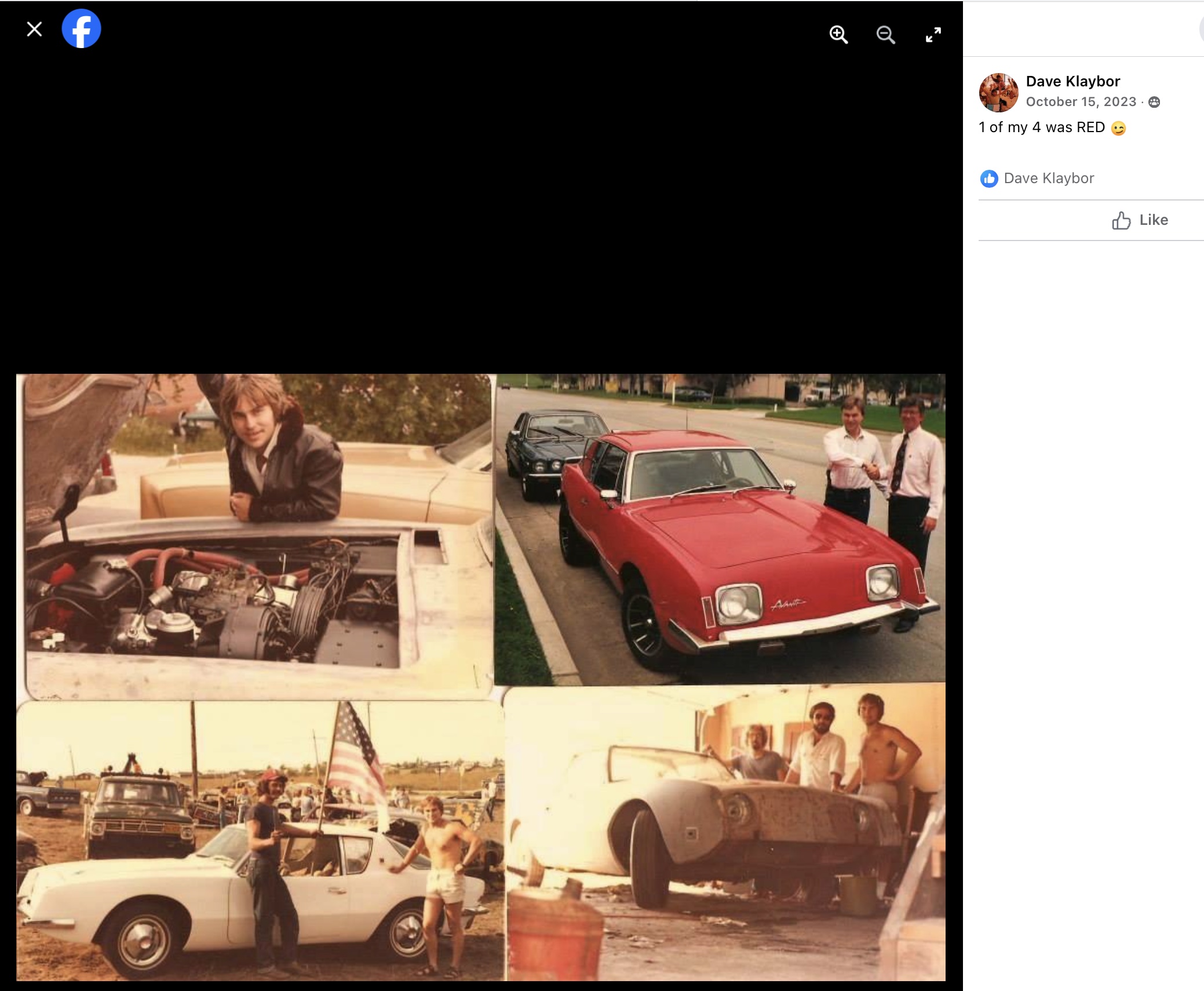Click the October 15, 2023 timestamp

pos(1081,102)
